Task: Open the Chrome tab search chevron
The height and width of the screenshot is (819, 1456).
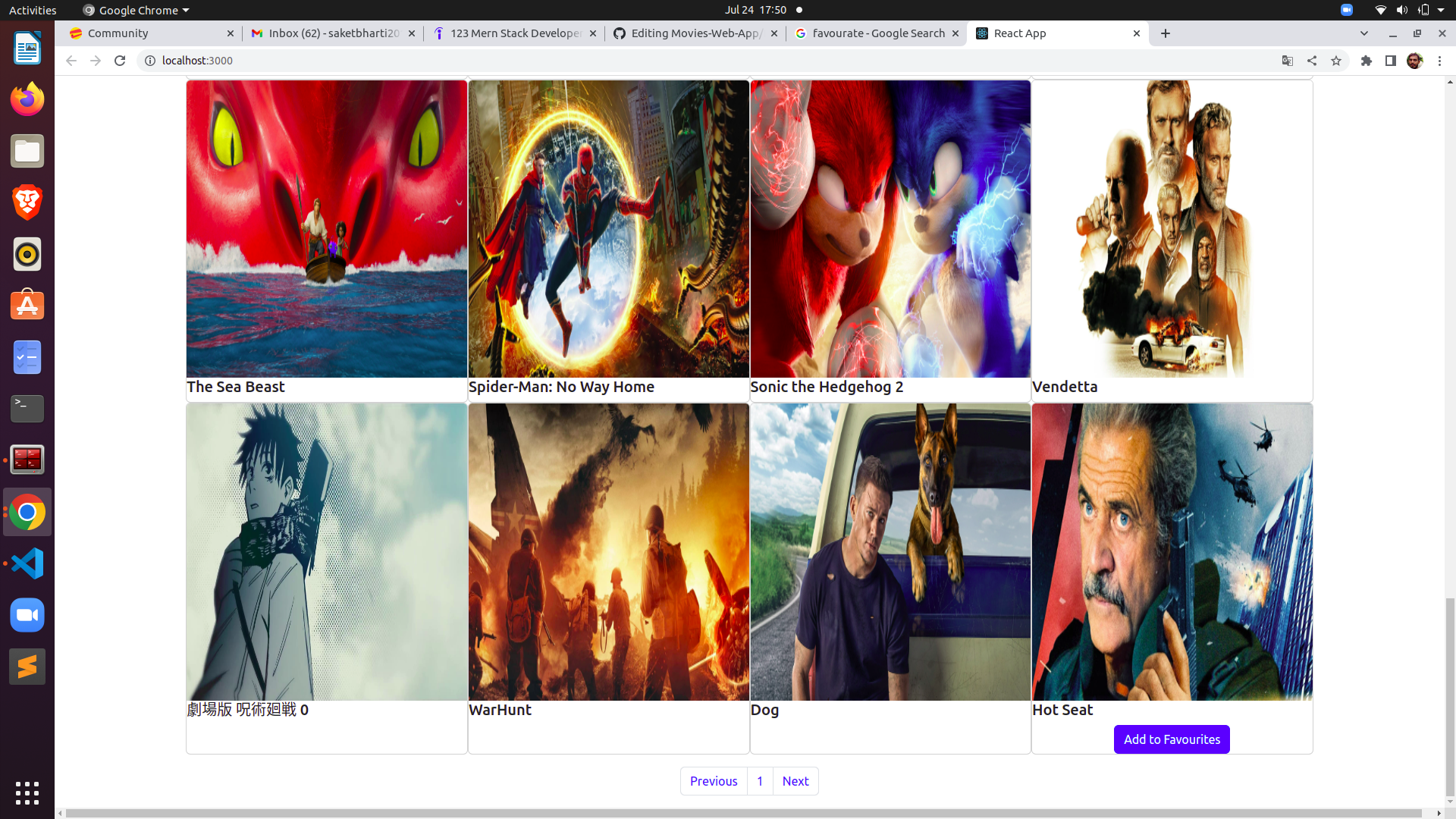Action: coord(1364,33)
